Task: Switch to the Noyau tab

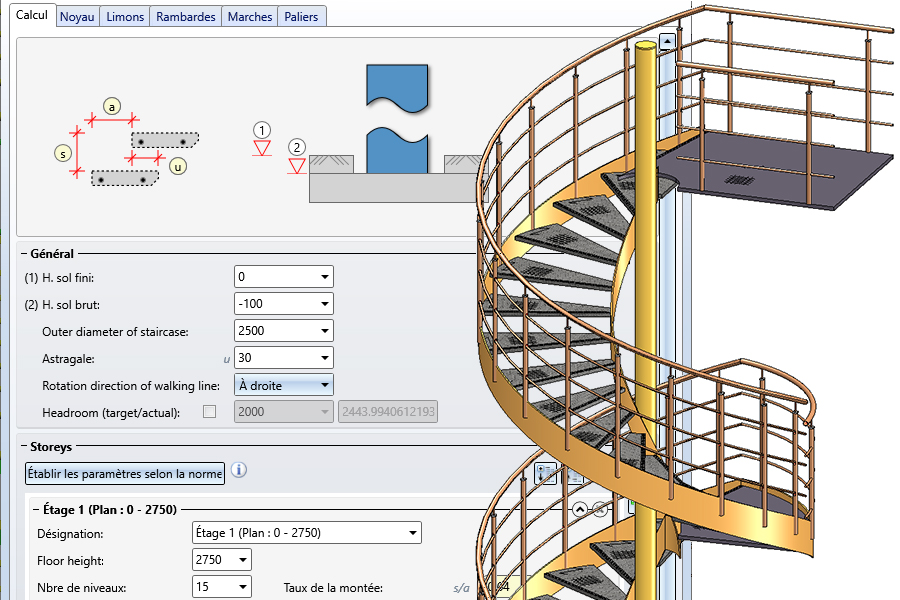Action: (x=77, y=17)
